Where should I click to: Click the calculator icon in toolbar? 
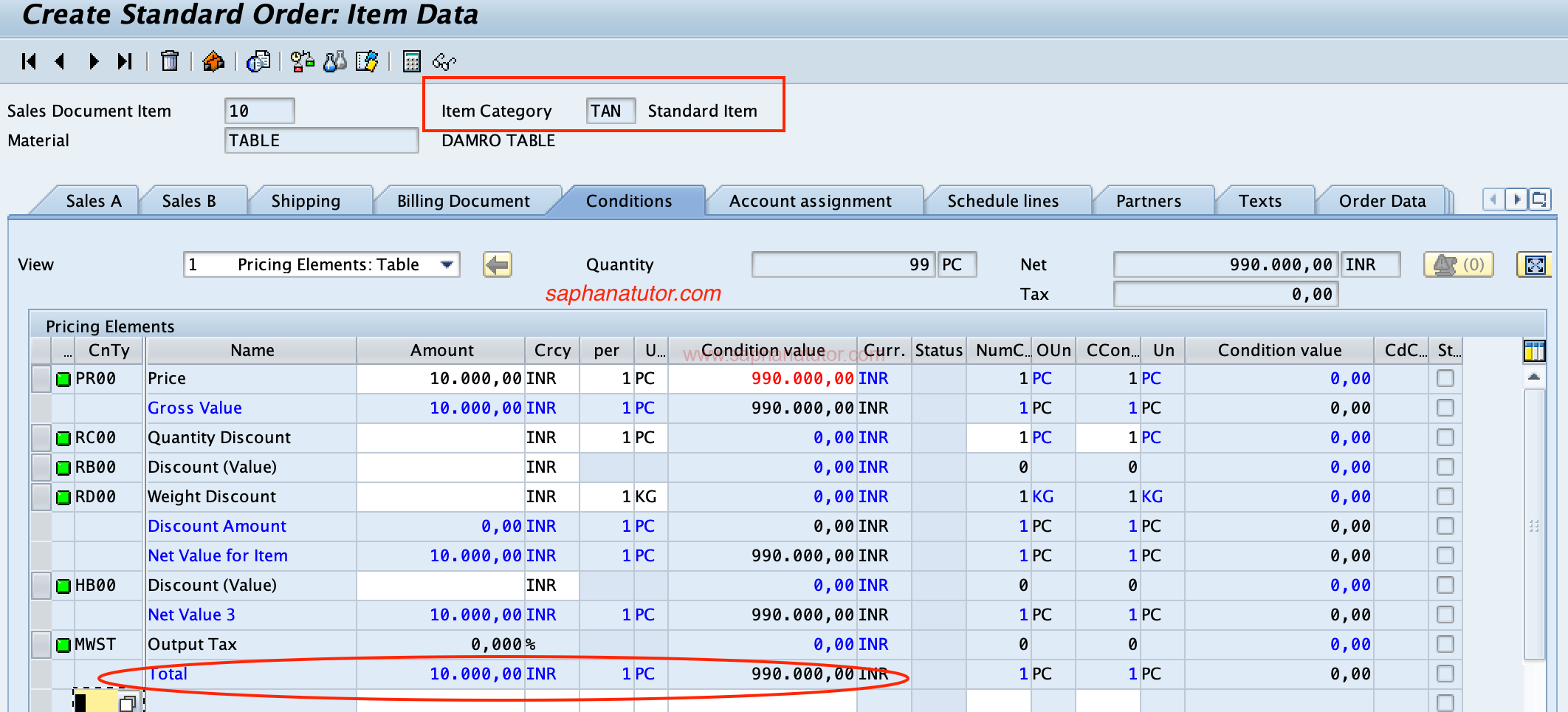coord(411,61)
